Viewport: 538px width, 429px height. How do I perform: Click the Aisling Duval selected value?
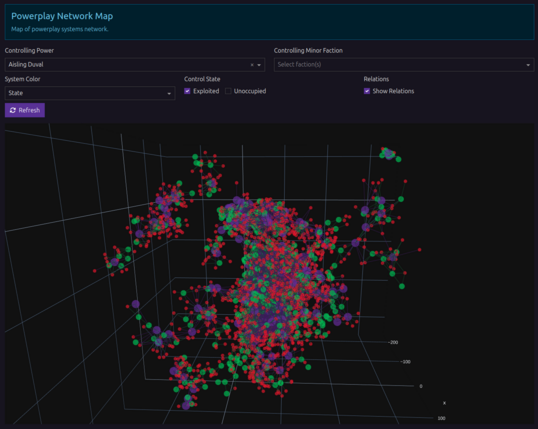coord(26,65)
